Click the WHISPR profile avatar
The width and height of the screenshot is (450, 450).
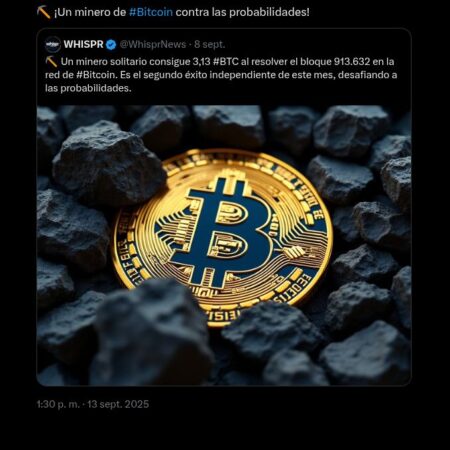[53, 44]
